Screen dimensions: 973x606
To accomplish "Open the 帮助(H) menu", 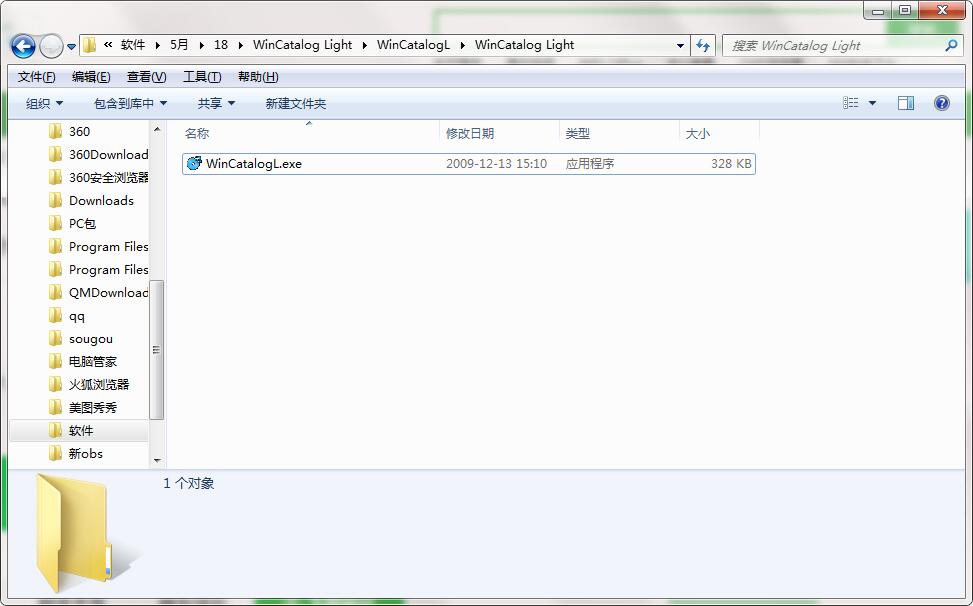I will [x=258, y=77].
